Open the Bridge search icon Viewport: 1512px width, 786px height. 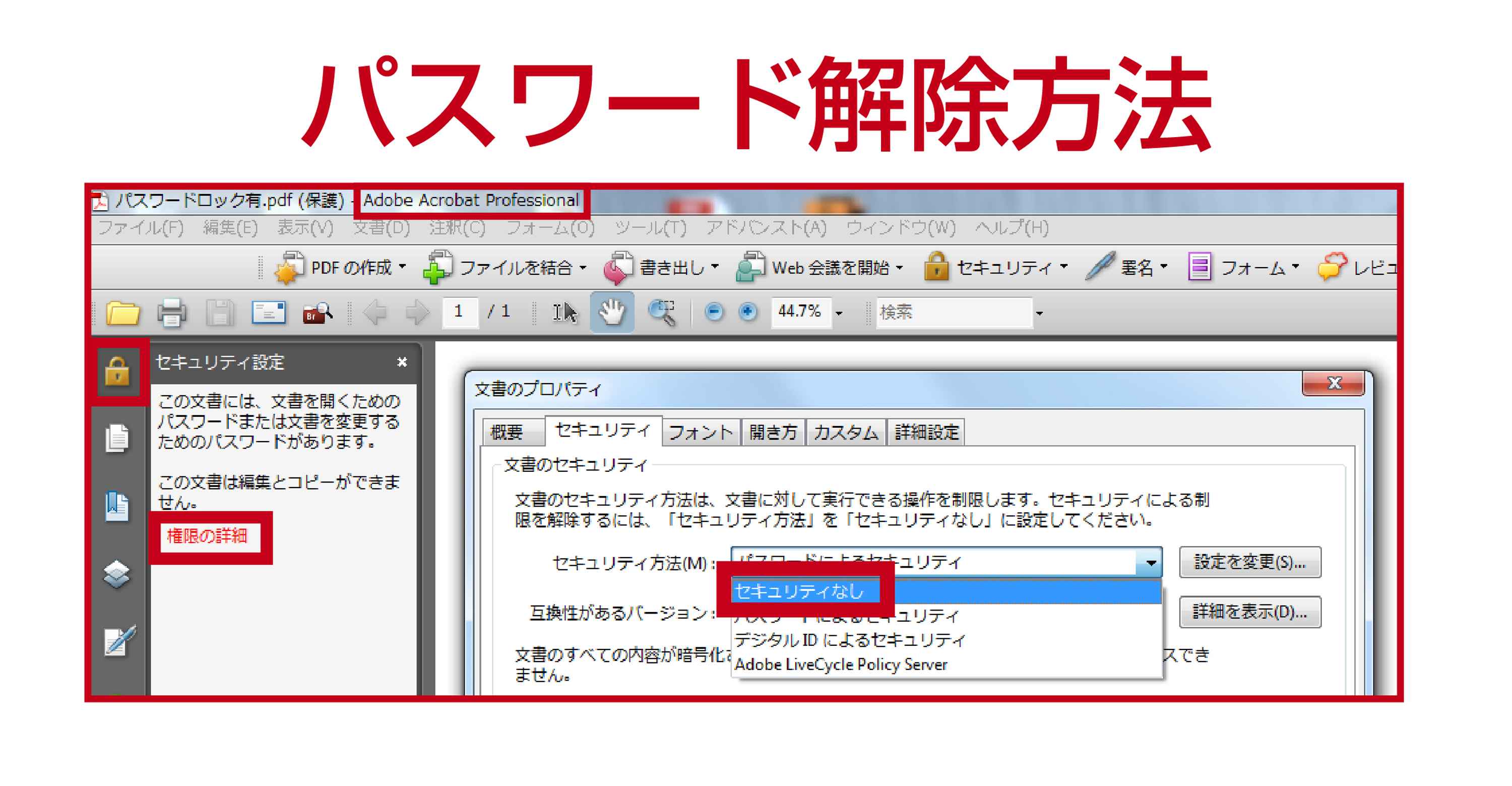[318, 313]
